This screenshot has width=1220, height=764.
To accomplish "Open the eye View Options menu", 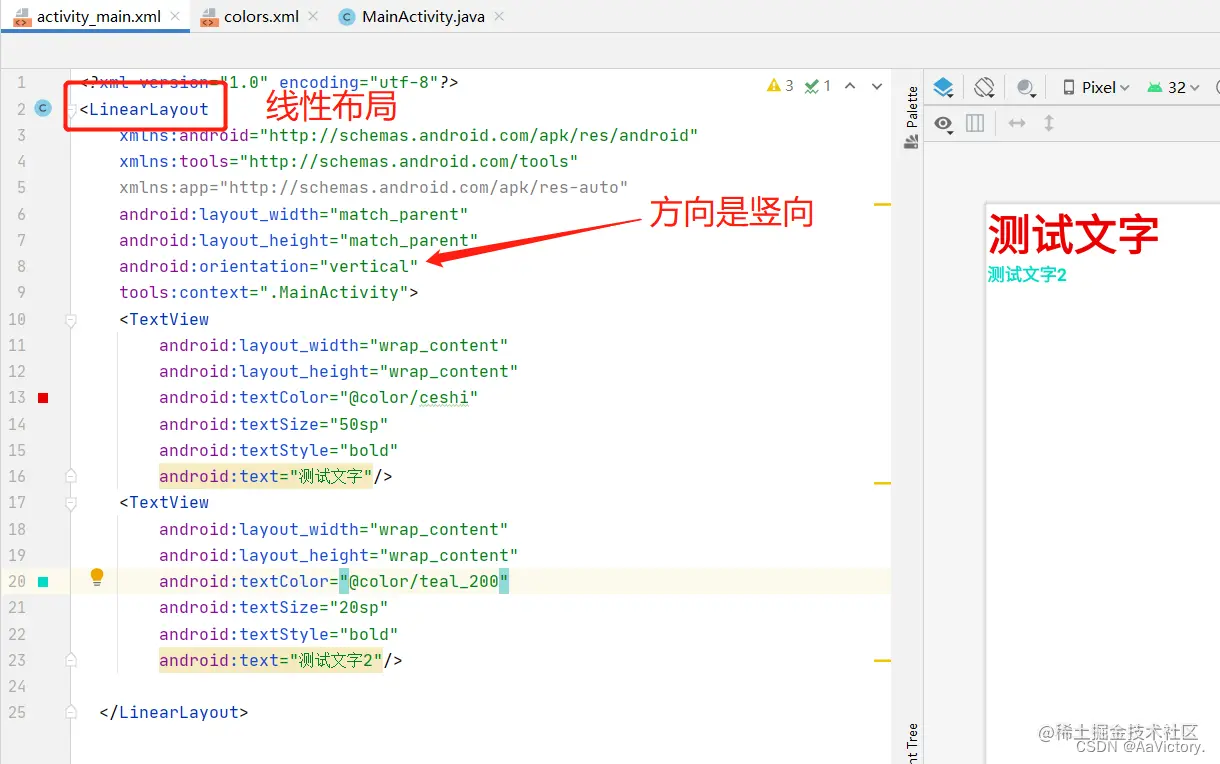I will pyautogui.click(x=943, y=123).
